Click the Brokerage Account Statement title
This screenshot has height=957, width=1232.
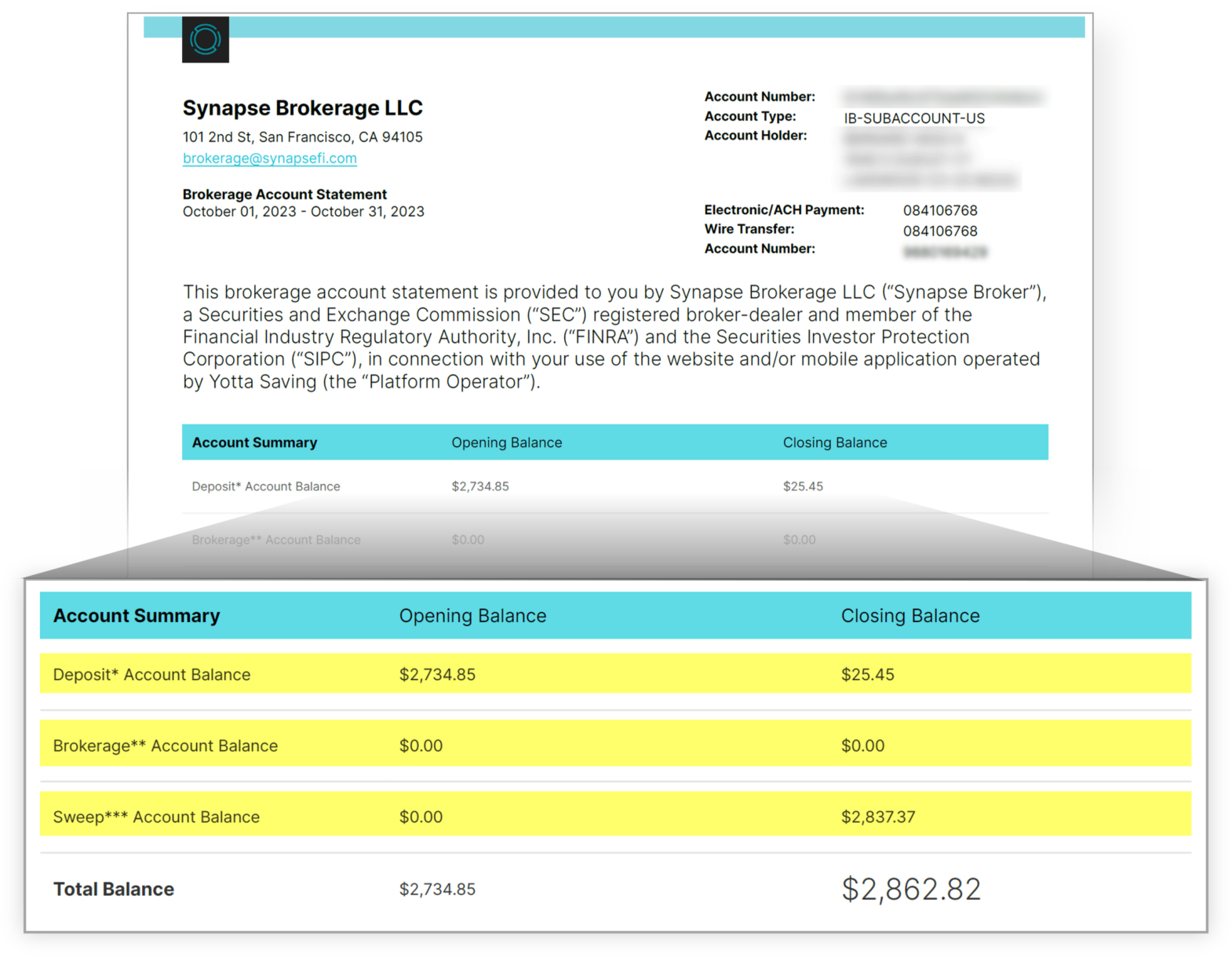pos(284,195)
